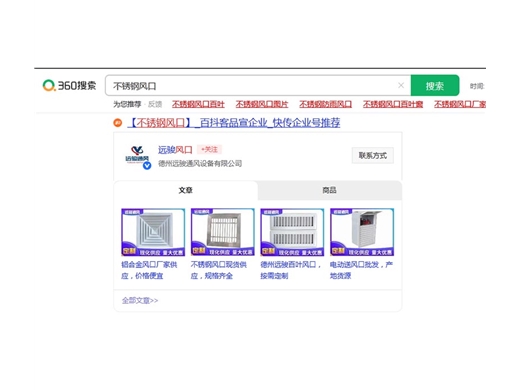Open the double louver vent thumbnail
The image size is (520, 390).
(292, 232)
